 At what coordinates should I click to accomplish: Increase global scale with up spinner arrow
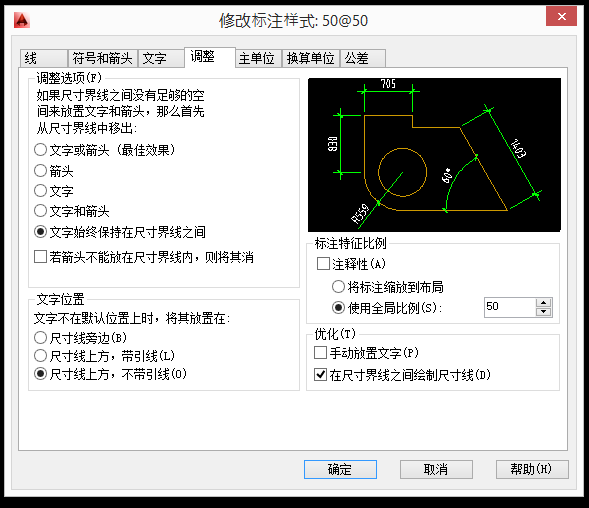pyautogui.click(x=544, y=303)
